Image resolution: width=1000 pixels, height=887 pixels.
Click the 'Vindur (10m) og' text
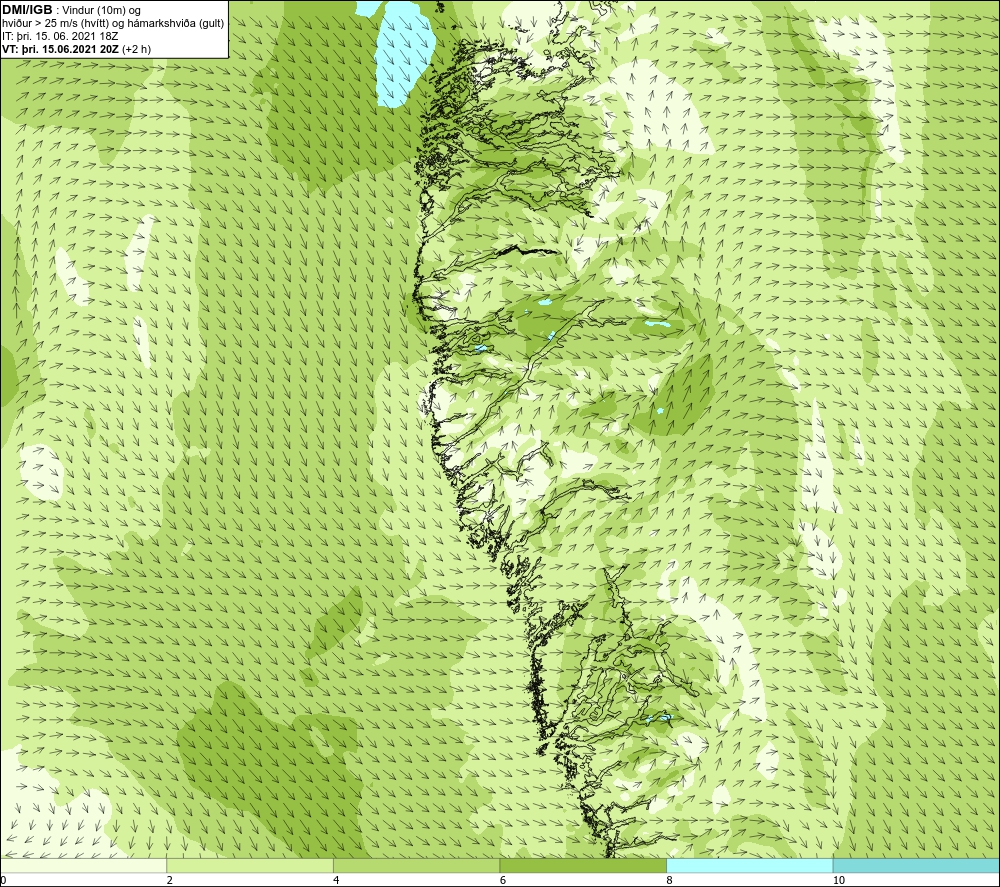pos(102,11)
